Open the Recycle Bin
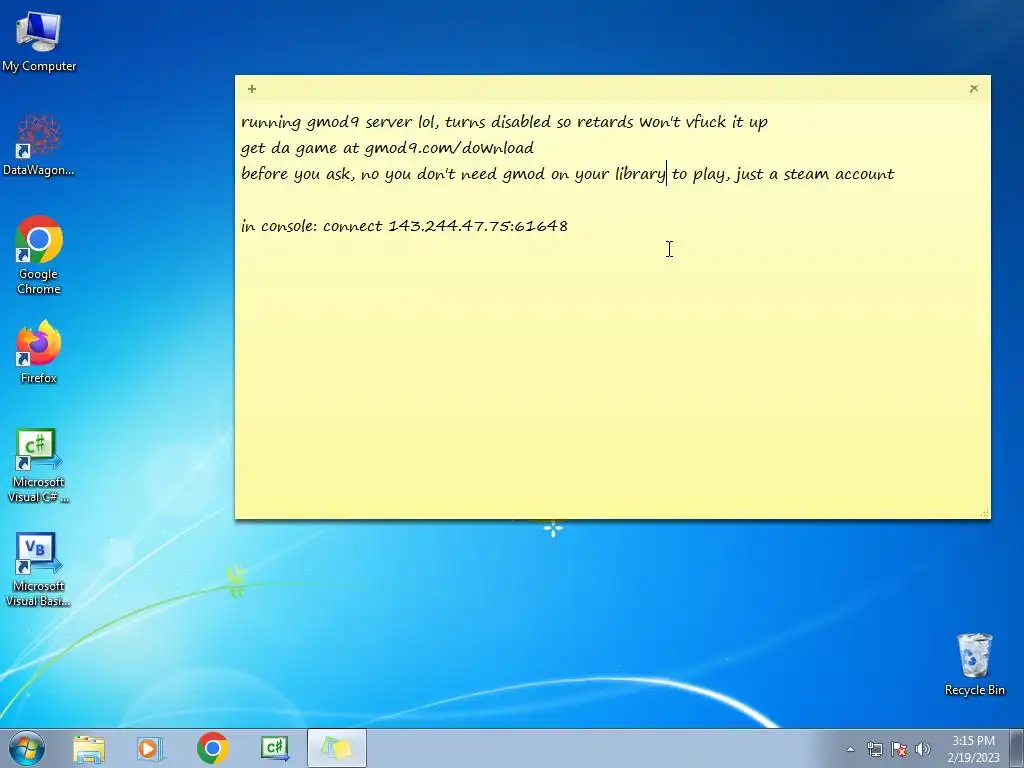 click(974, 664)
